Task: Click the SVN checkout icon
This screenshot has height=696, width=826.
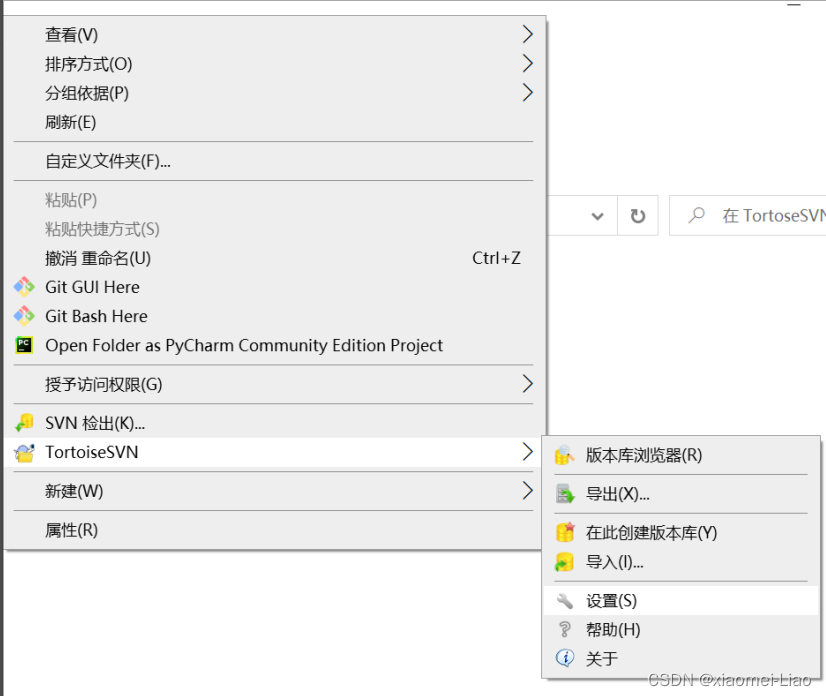Action: pyautogui.click(x=24, y=423)
